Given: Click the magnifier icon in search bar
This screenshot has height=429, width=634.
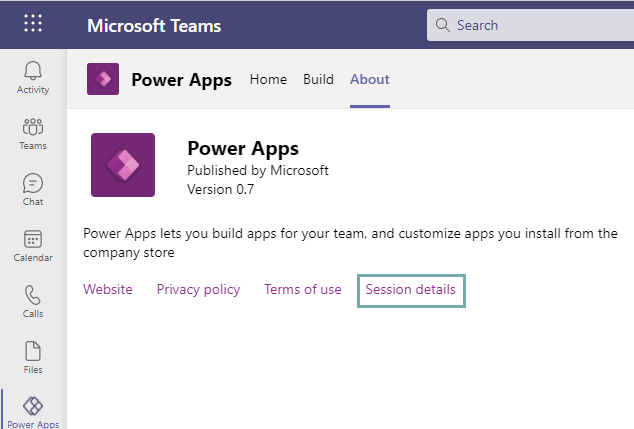Looking at the screenshot, I should pos(442,25).
